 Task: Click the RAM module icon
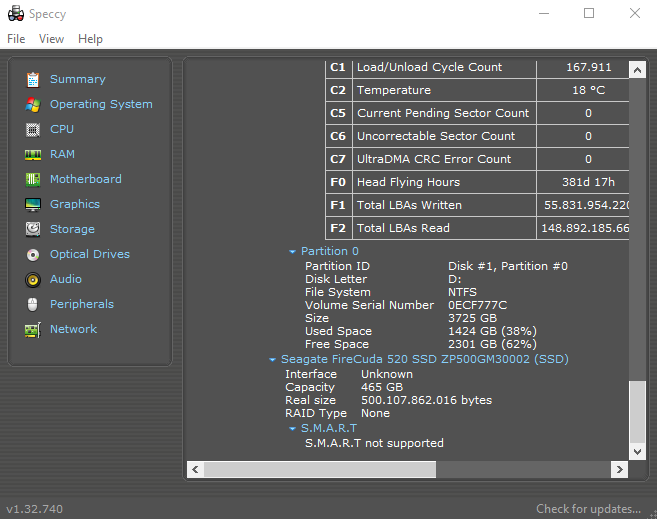point(33,155)
